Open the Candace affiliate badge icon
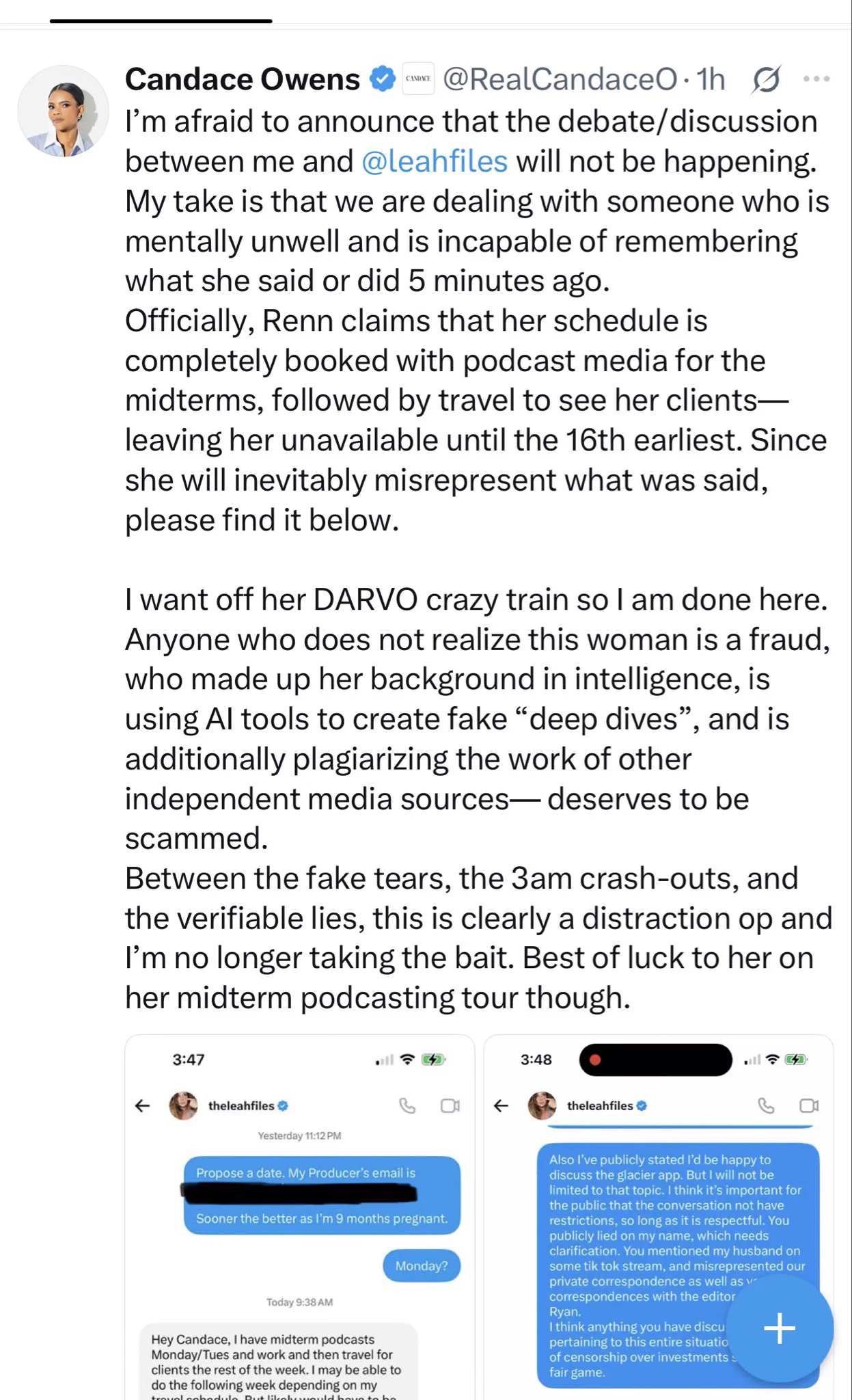This screenshot has width=852, height=1400. [x=418, y=79]
